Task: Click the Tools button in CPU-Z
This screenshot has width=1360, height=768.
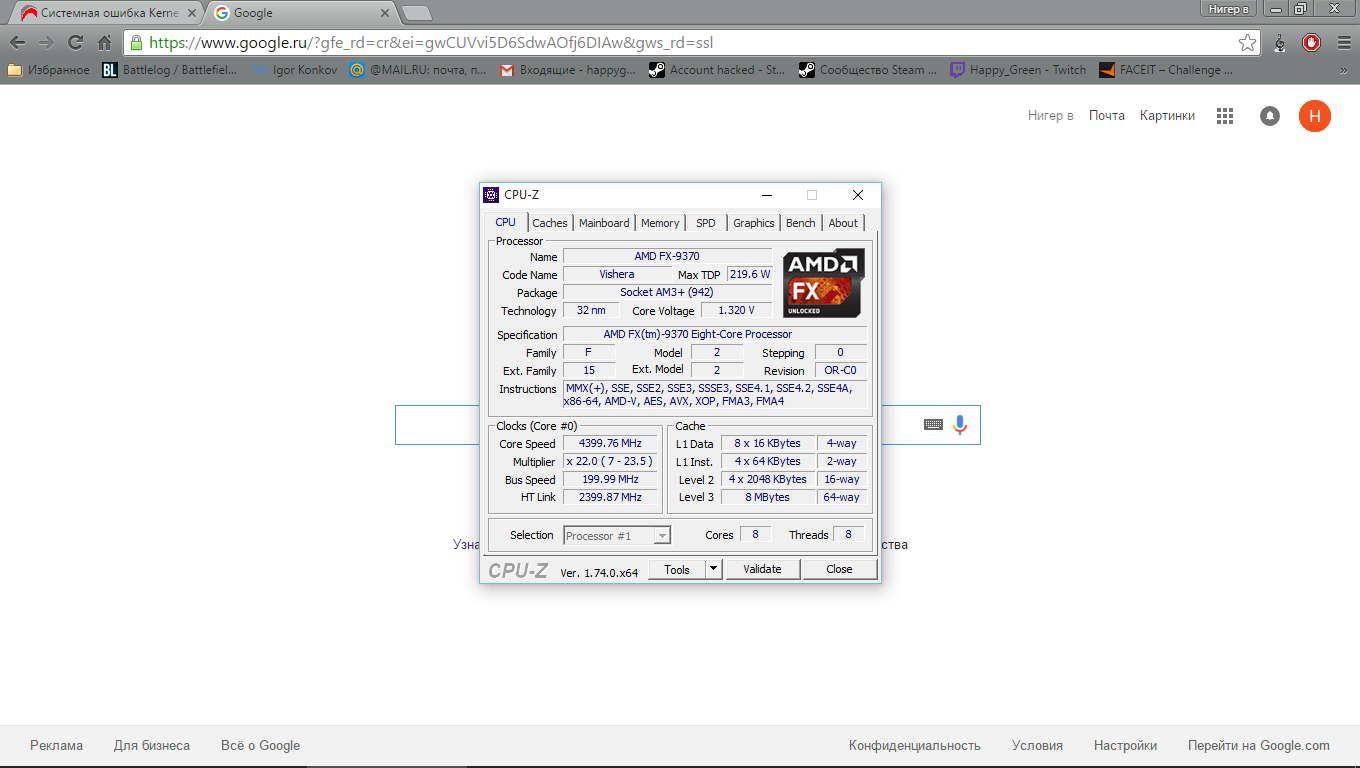Action: click(x=677, y=569)
